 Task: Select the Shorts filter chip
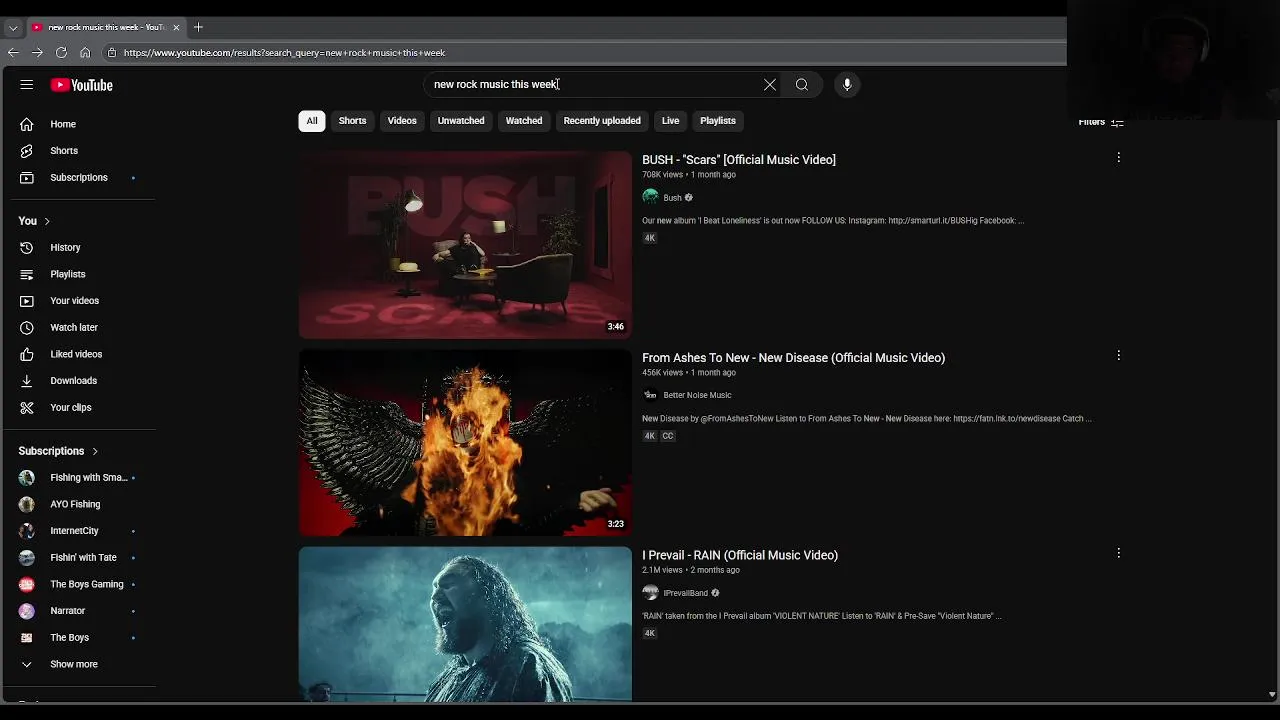tap(352, 121)
